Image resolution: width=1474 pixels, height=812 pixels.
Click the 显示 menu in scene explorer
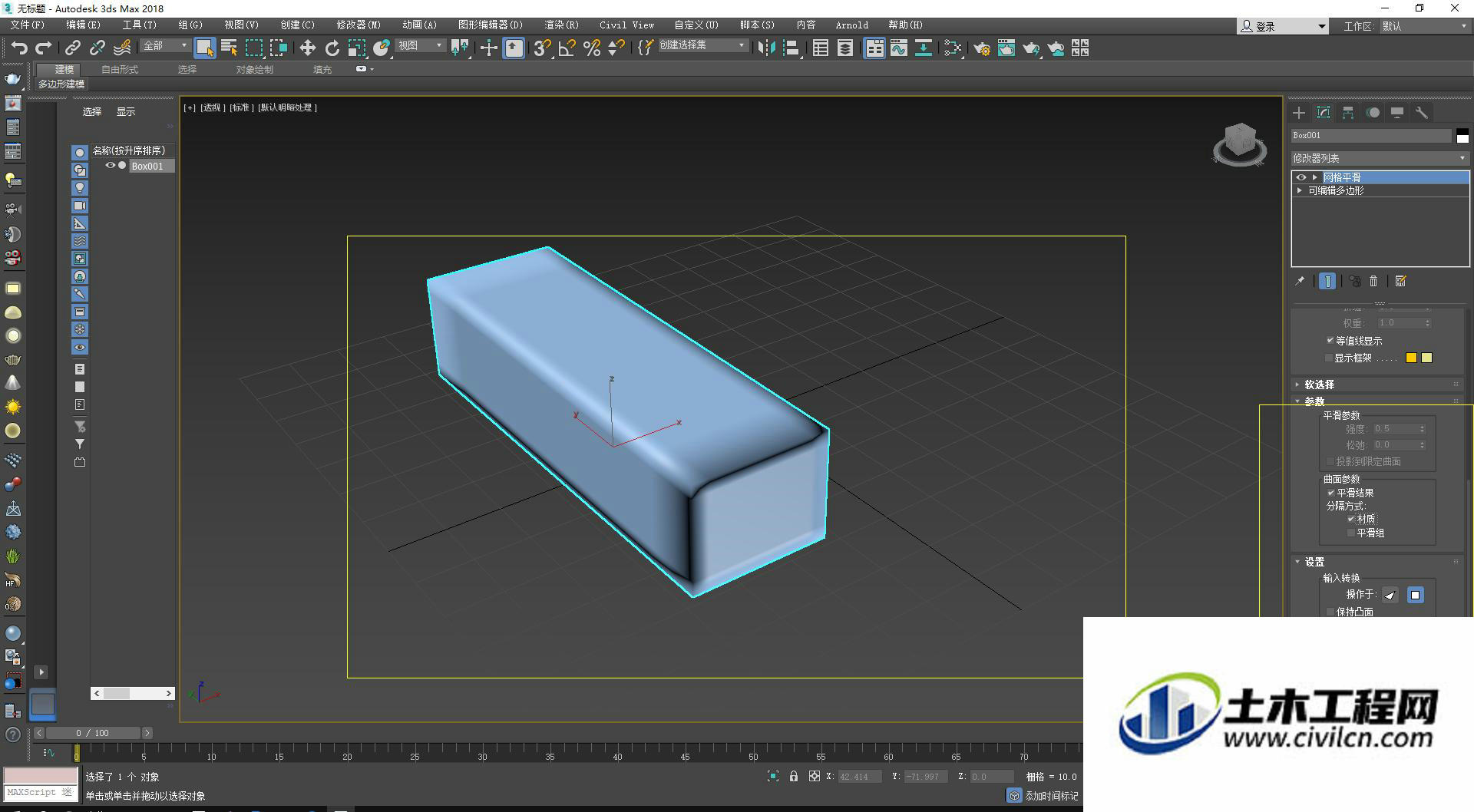point(126,112)
